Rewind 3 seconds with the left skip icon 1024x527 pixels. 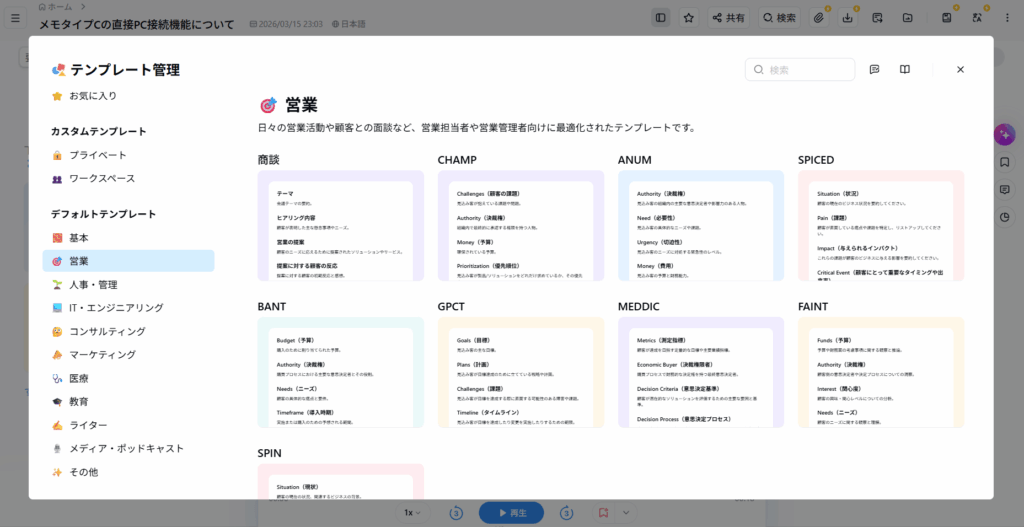pyautogui.click(x=456, y=513)
